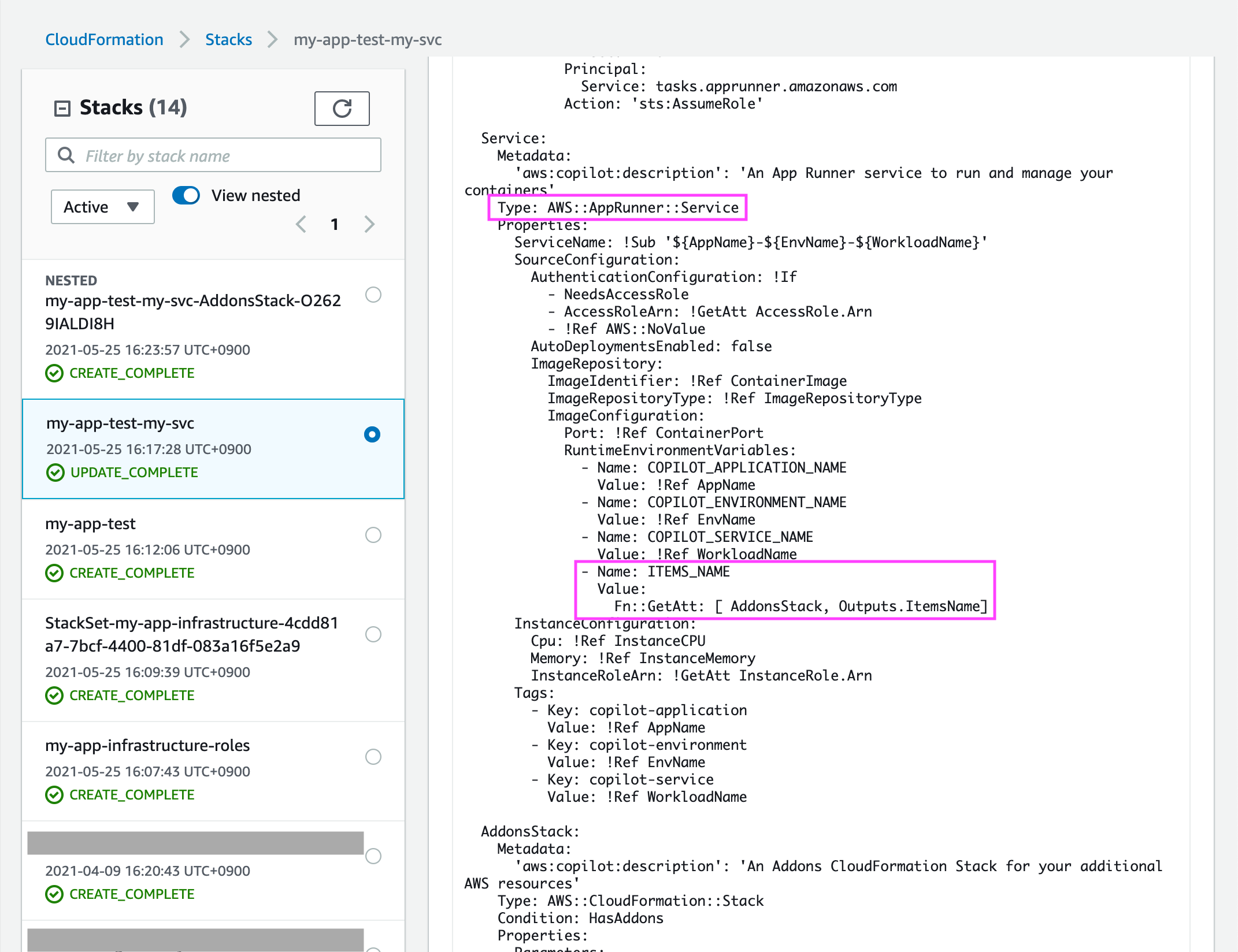Click breadcrumb chevron after CloudFormation
Screen dimensions: 1238x952
184,40
